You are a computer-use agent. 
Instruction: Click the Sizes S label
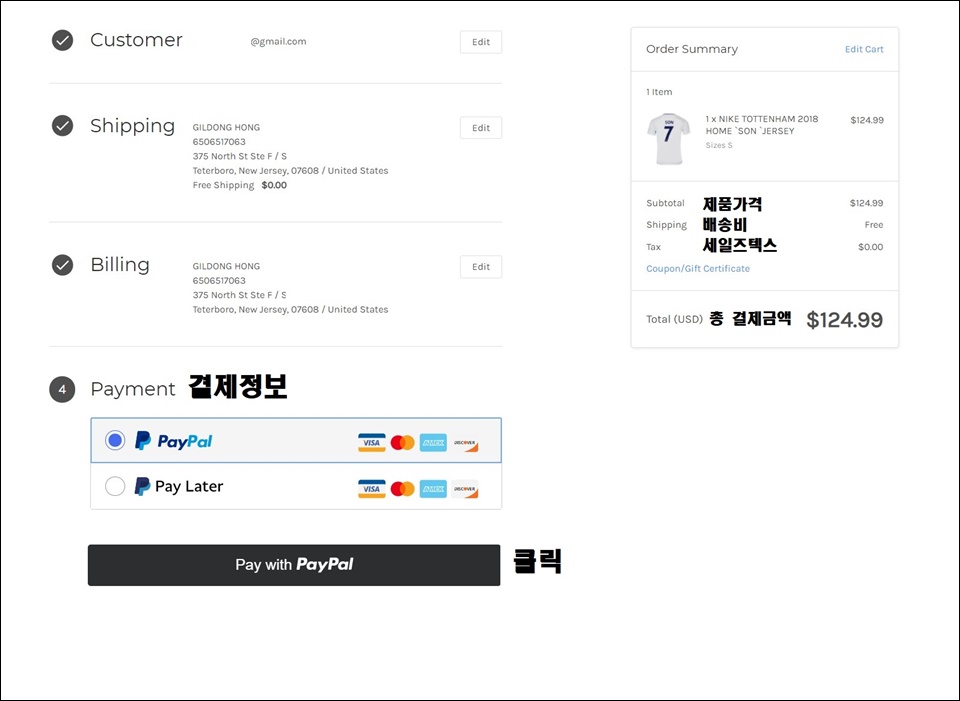pyautogui.click(x=719, y=146)
